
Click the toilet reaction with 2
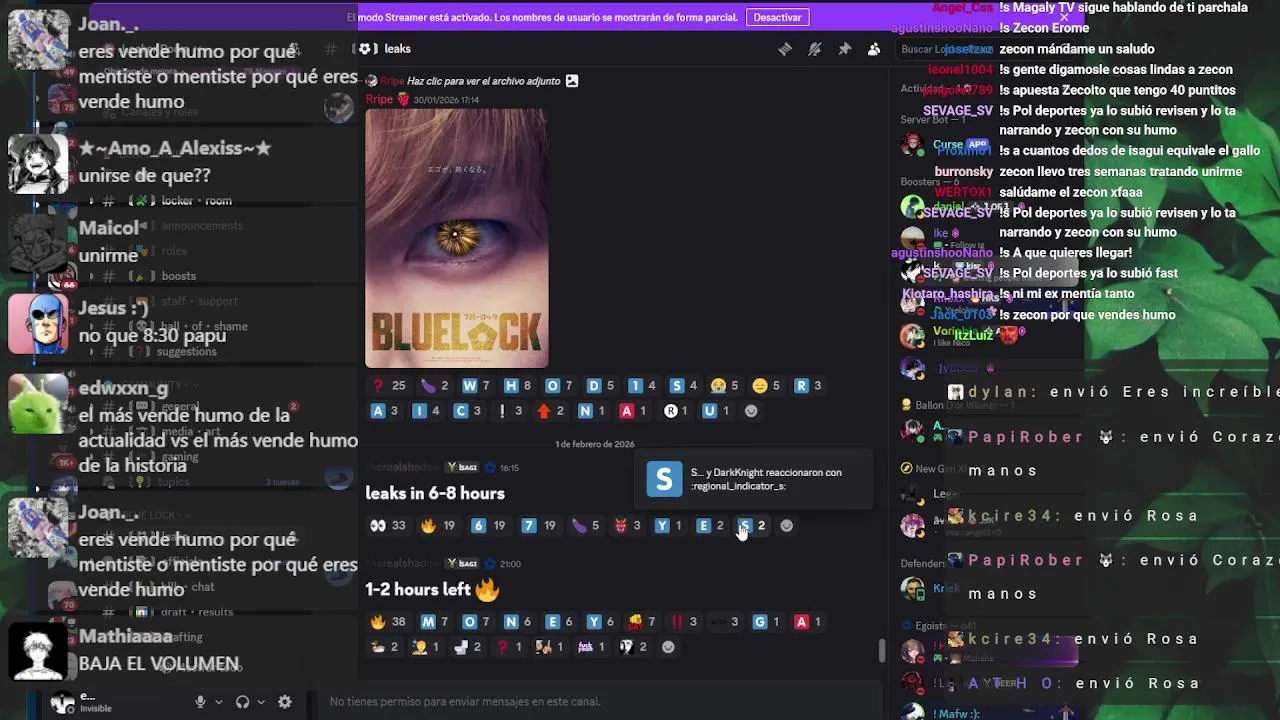pos(469,647)
